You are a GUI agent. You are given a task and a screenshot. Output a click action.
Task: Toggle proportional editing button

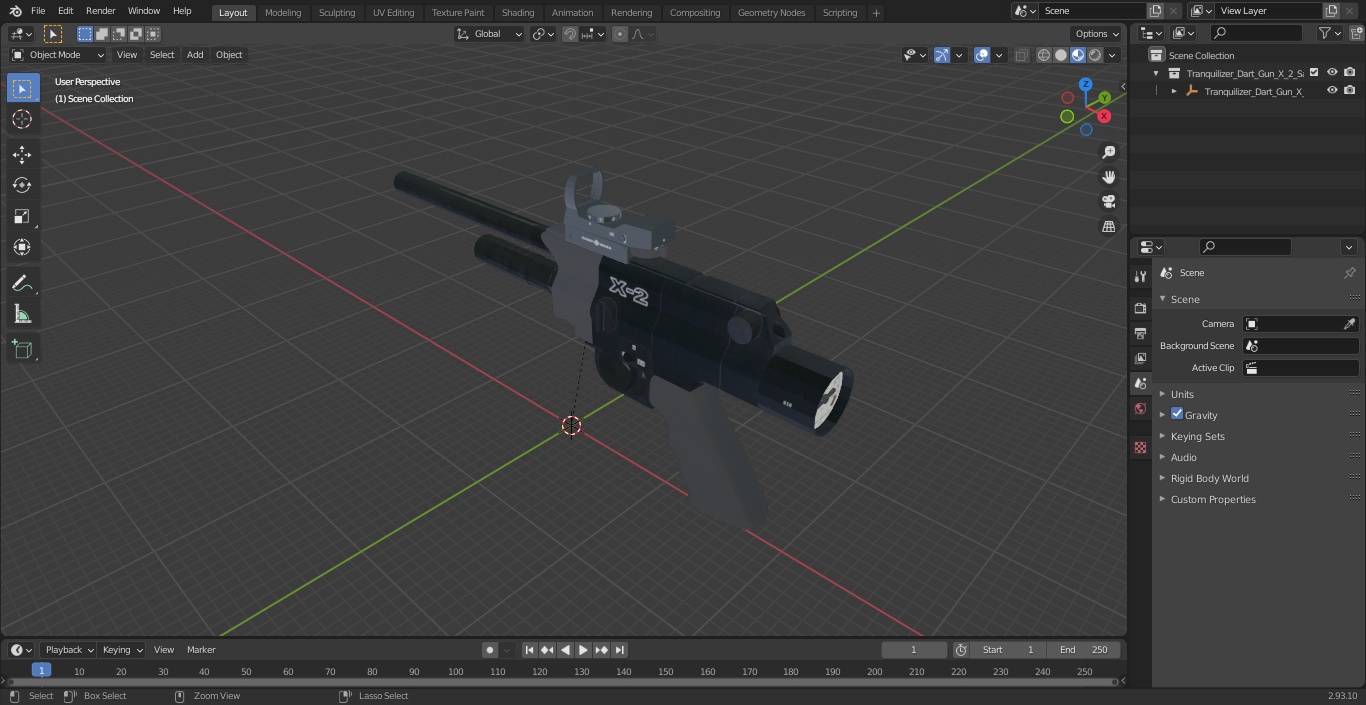[620, 34]
